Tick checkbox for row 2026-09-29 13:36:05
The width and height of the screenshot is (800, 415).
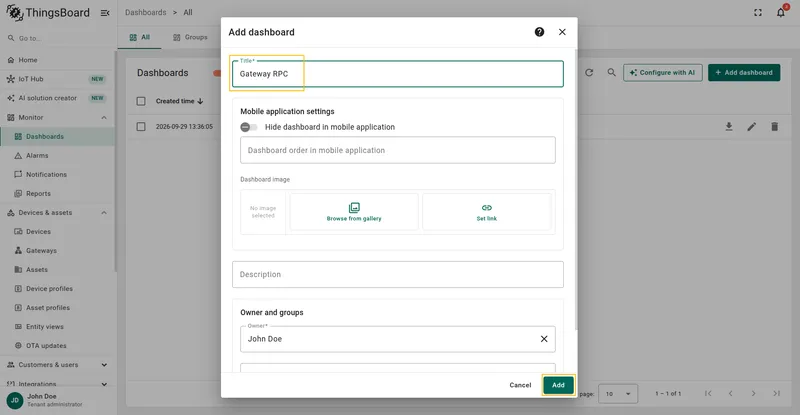point(141,127)
